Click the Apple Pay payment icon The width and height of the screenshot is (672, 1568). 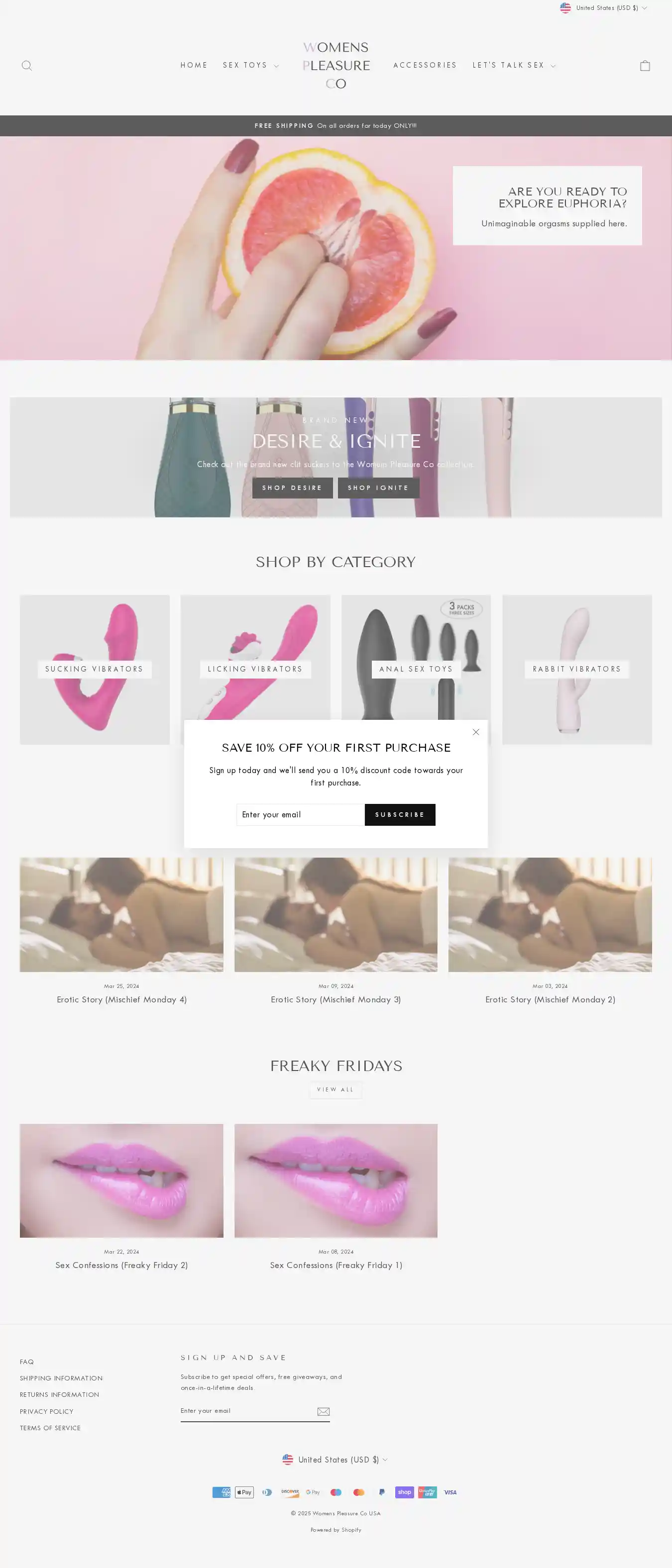244,1492
